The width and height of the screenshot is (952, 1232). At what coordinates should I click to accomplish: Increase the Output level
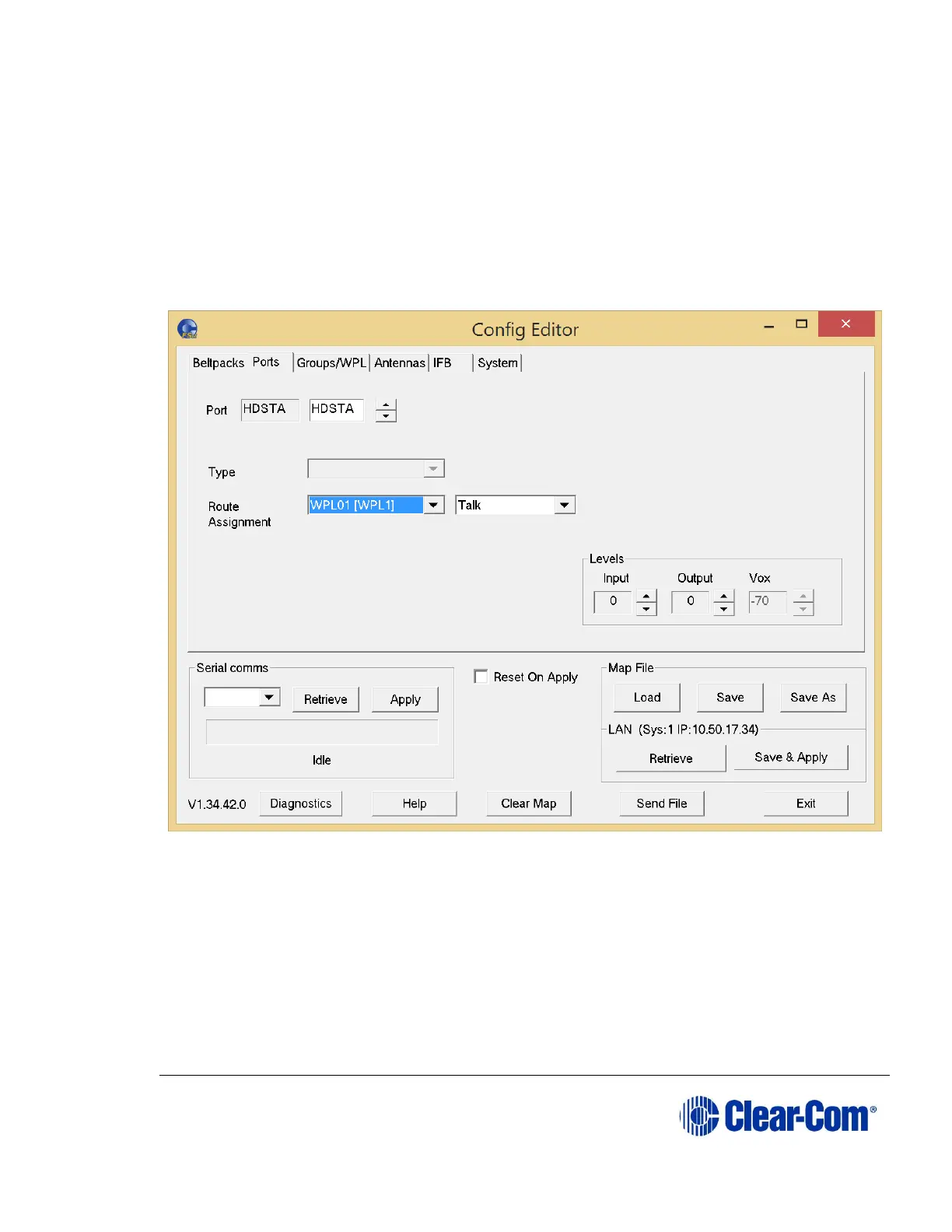(724, 597)
